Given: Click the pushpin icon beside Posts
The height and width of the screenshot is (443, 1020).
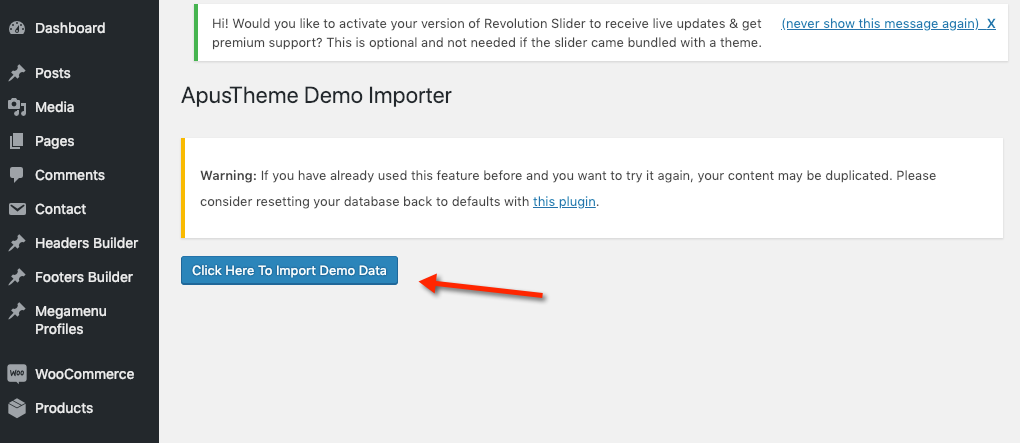Looking at the screenshot, I should [17, 73].
